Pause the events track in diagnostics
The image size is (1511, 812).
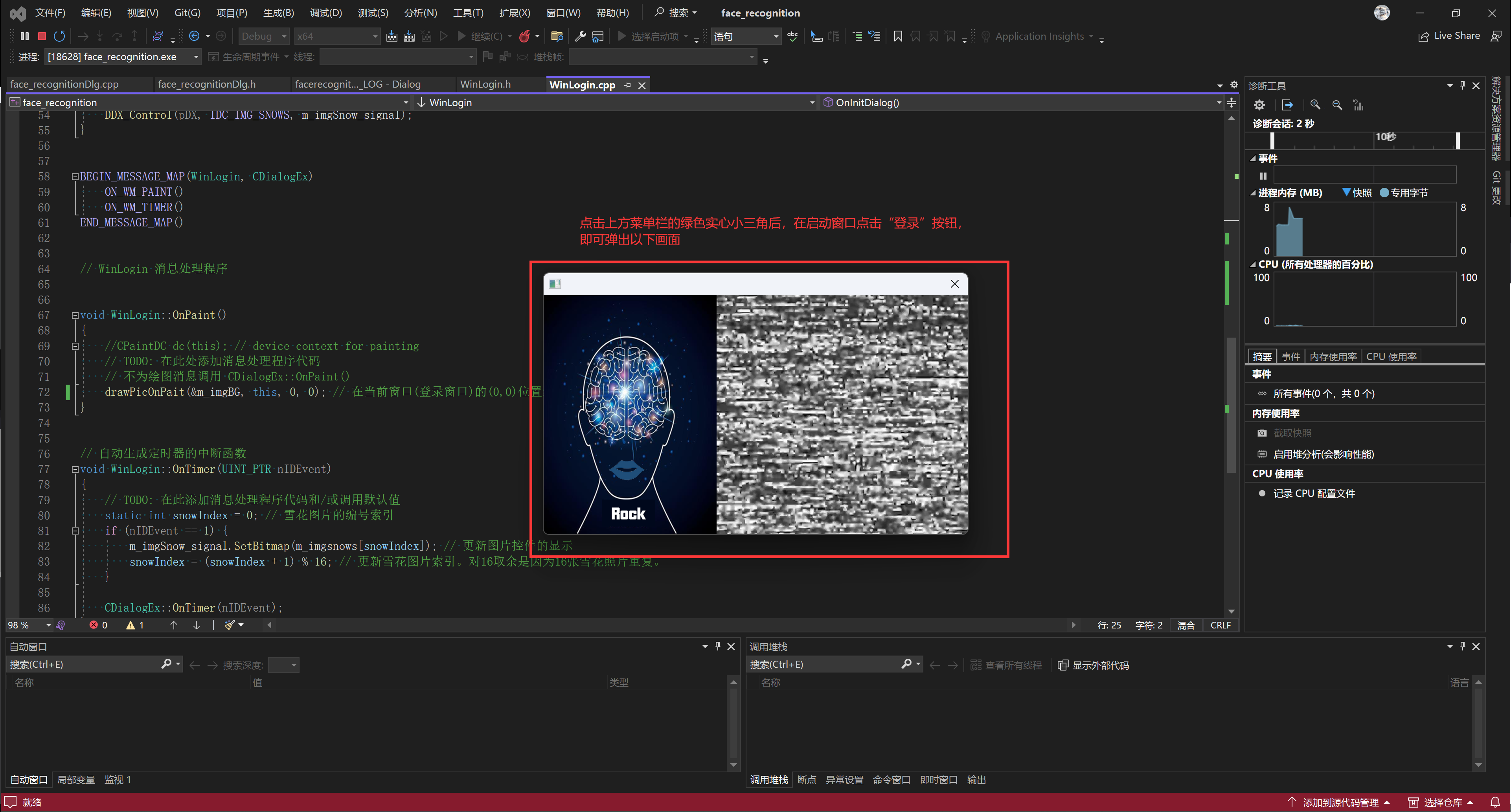pyautogui.click(x=1263, y=175)
